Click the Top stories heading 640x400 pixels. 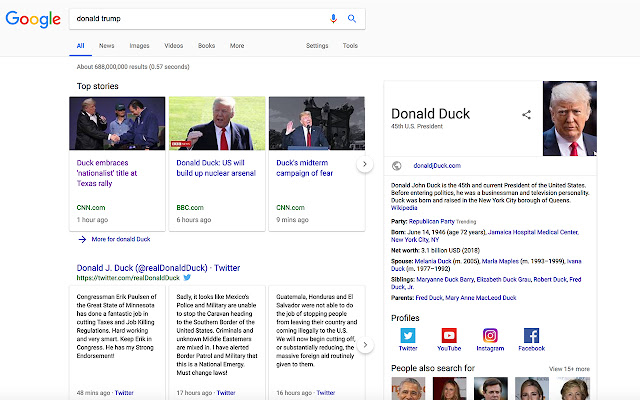point(98,86)
